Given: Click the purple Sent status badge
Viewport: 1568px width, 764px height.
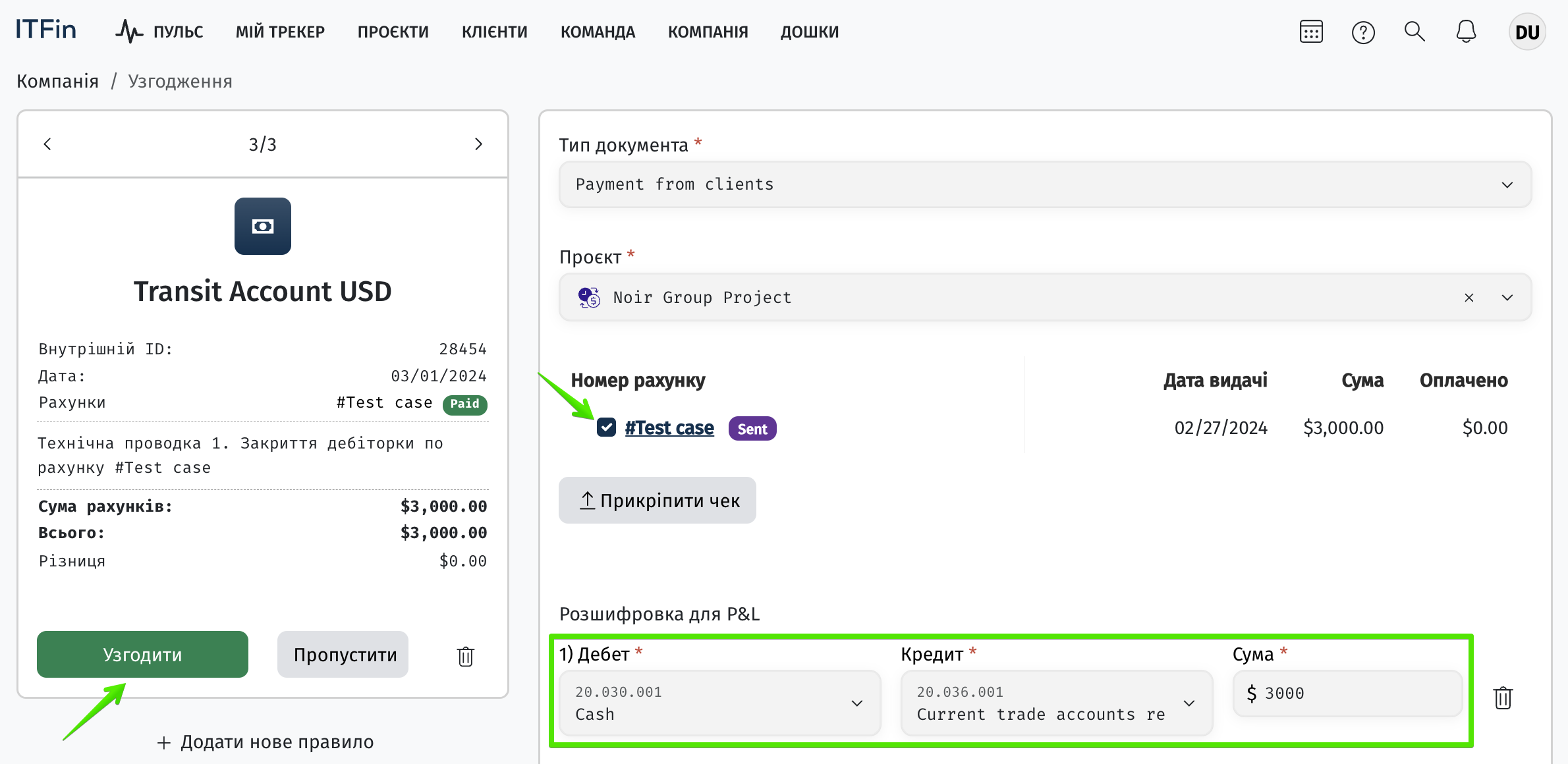Looking at the screenshot, I should point(752,429).
